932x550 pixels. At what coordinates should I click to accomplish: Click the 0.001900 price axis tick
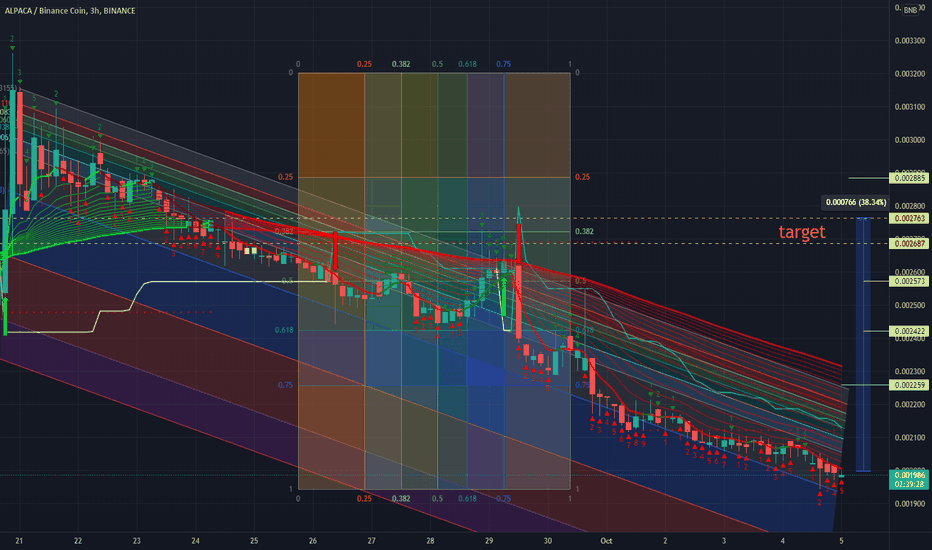point(909,504)
